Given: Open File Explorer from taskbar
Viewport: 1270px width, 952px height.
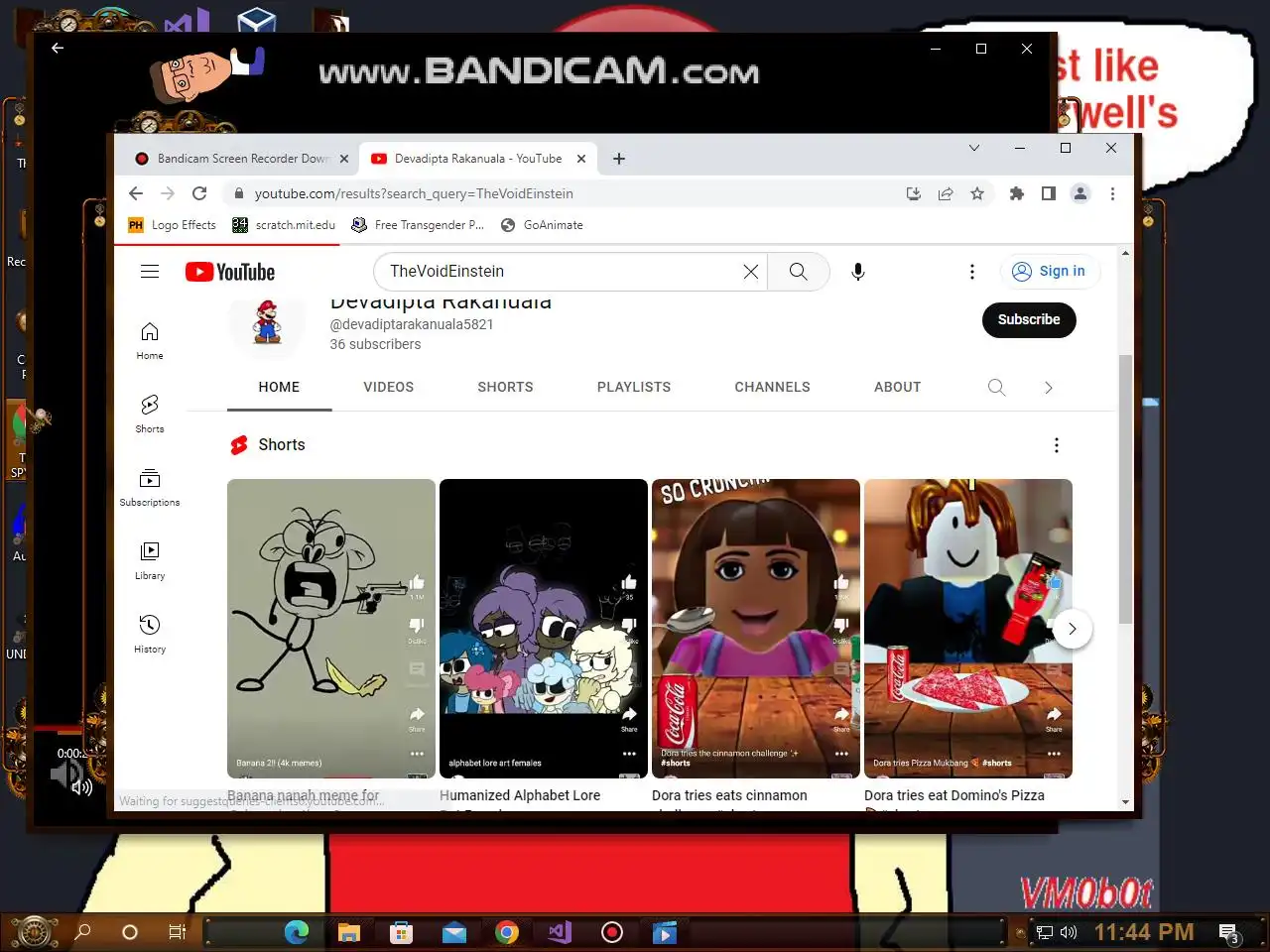Looking at the screenshot, I should (x=348, y=932).
